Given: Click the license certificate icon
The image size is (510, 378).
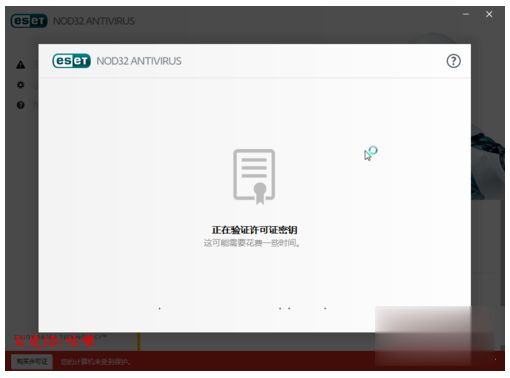Looking at the screenshot, I should tap(254, 176).
